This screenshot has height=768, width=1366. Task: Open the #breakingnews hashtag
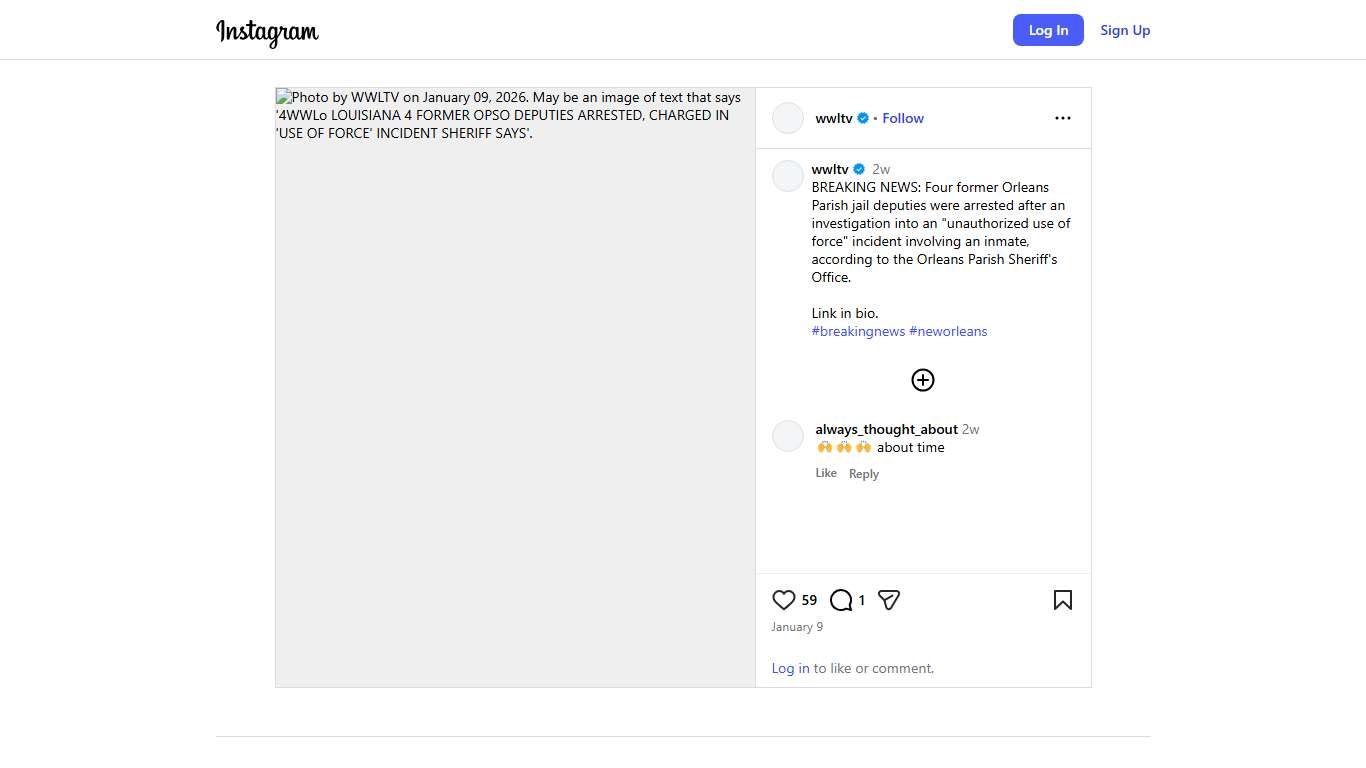click(x=858, y=331)
